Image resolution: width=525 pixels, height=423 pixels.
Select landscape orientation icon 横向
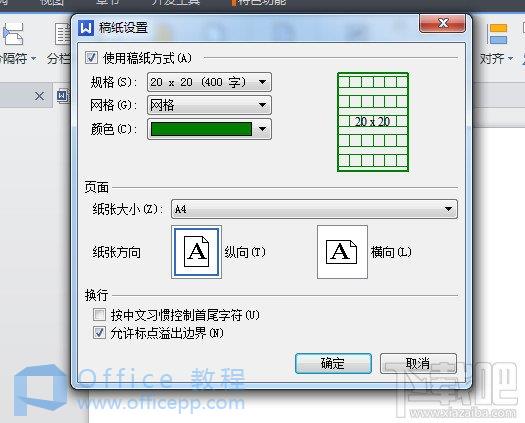coord(342,252)
